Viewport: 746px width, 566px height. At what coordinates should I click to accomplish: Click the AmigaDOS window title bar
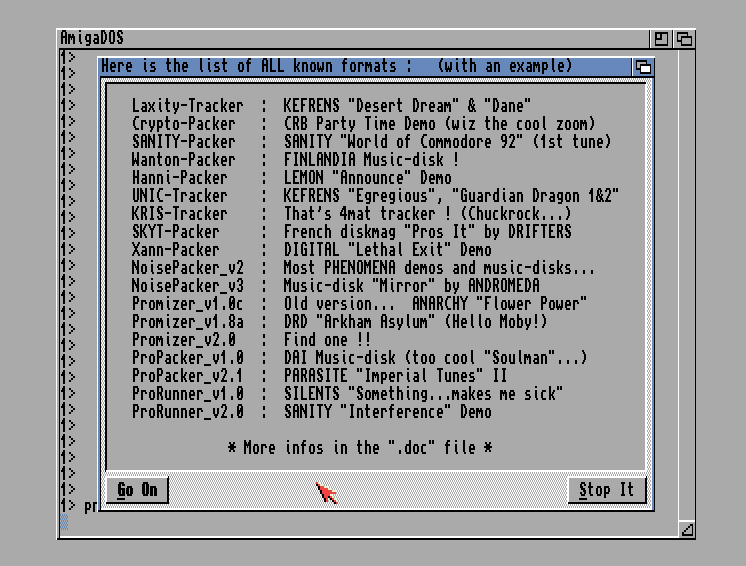pyautogui.click(x=353, y=39)
